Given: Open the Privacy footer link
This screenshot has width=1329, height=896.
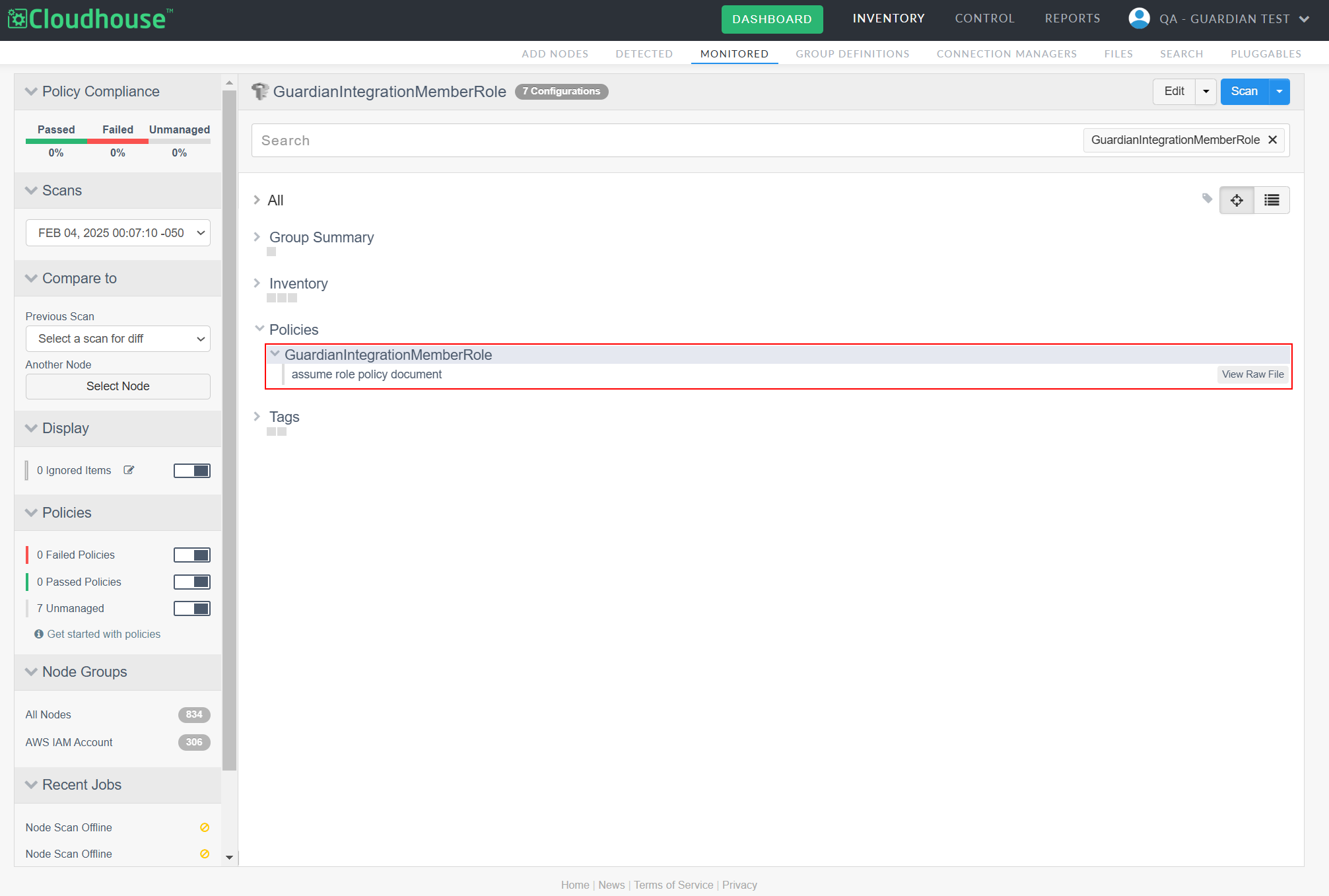Looking at the screenshot, I should [x=739, y=885].
